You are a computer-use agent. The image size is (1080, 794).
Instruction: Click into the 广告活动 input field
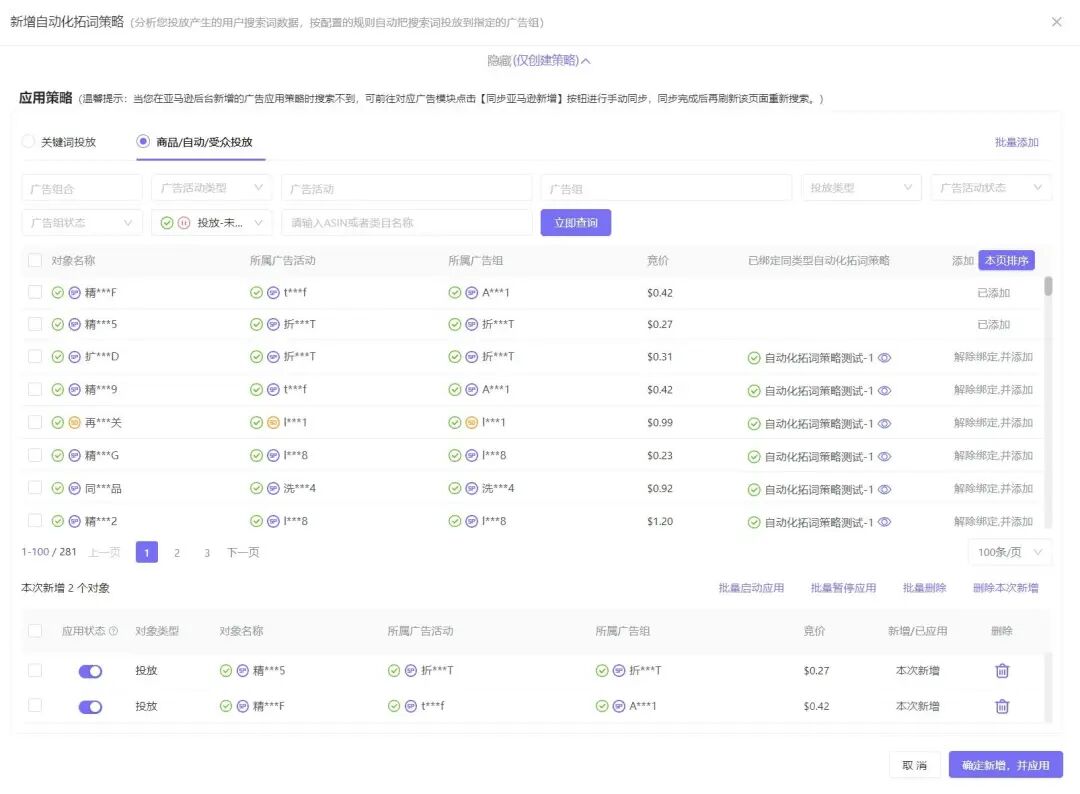click(406, 188)
